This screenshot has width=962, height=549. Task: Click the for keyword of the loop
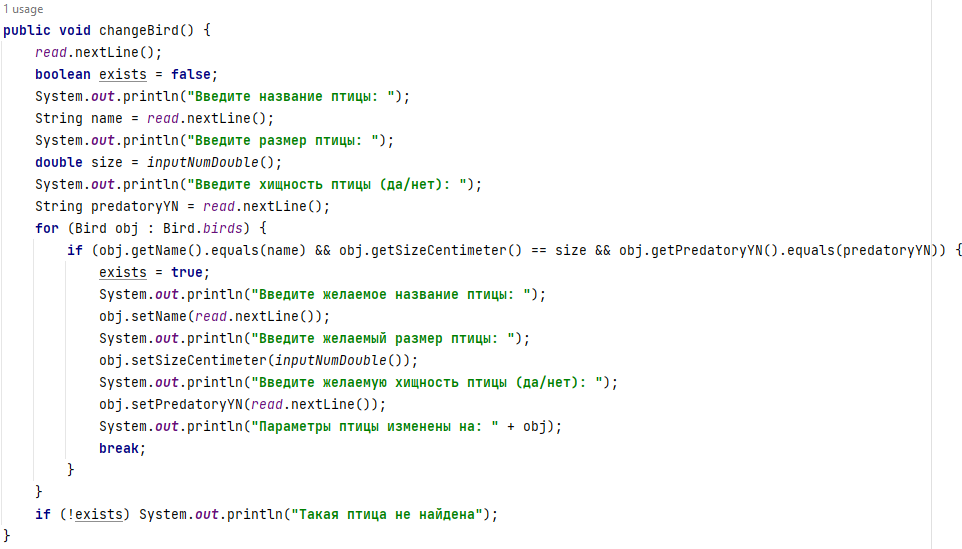pos(47,228)
